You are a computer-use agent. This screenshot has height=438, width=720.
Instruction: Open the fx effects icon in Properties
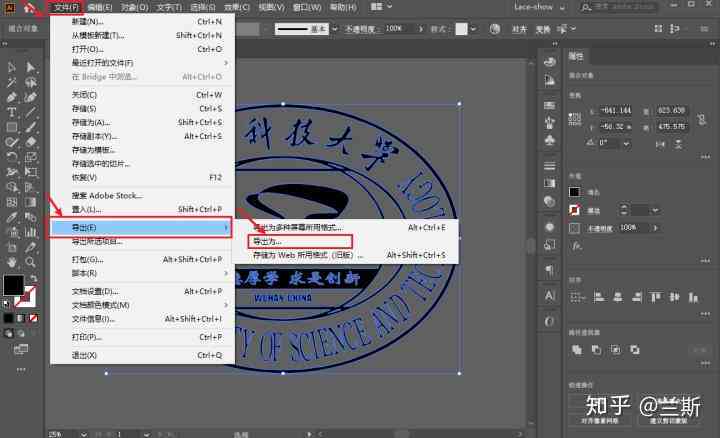576,246
